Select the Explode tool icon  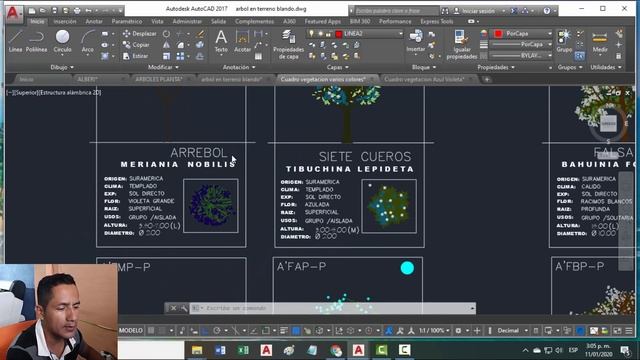point(200,45)
